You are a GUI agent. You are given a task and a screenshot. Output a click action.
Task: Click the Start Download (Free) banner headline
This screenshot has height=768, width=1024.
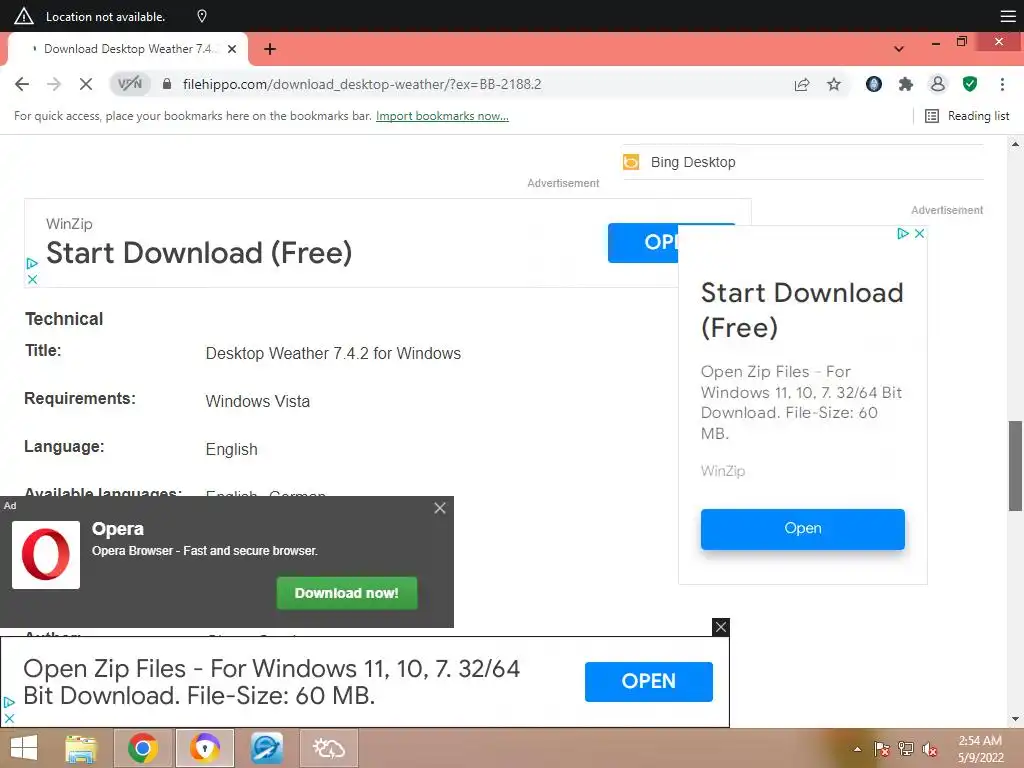click(x=199, y=253)
